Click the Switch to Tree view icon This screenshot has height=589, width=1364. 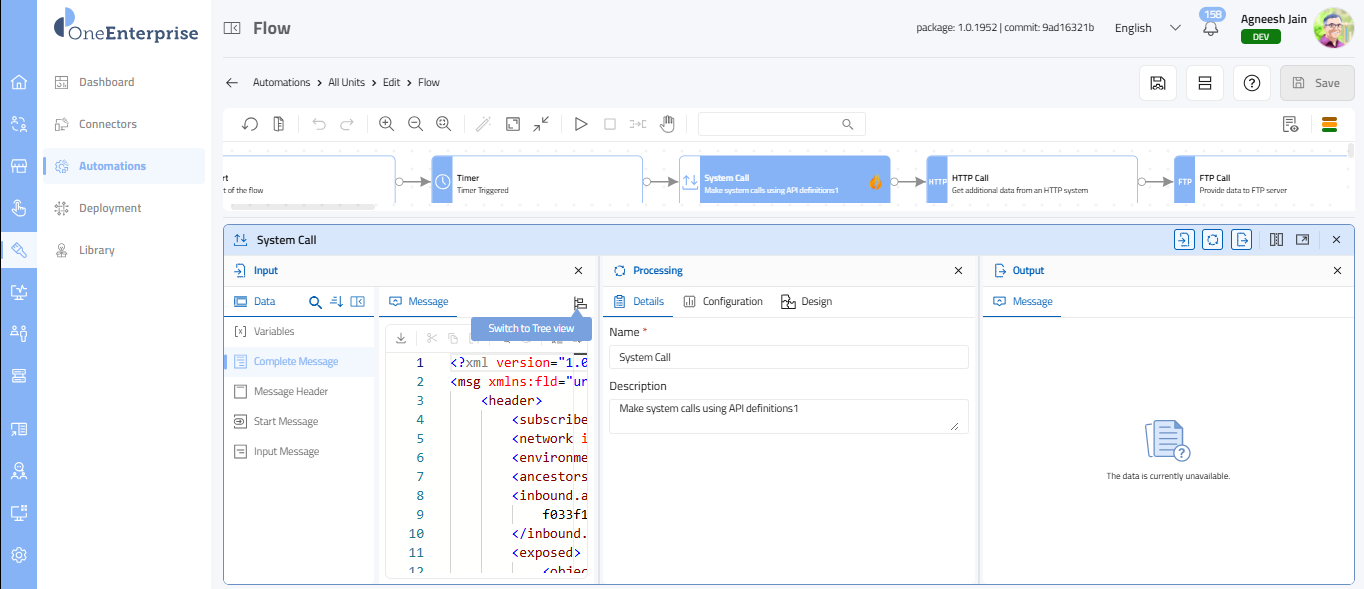[x=580, y=303]
